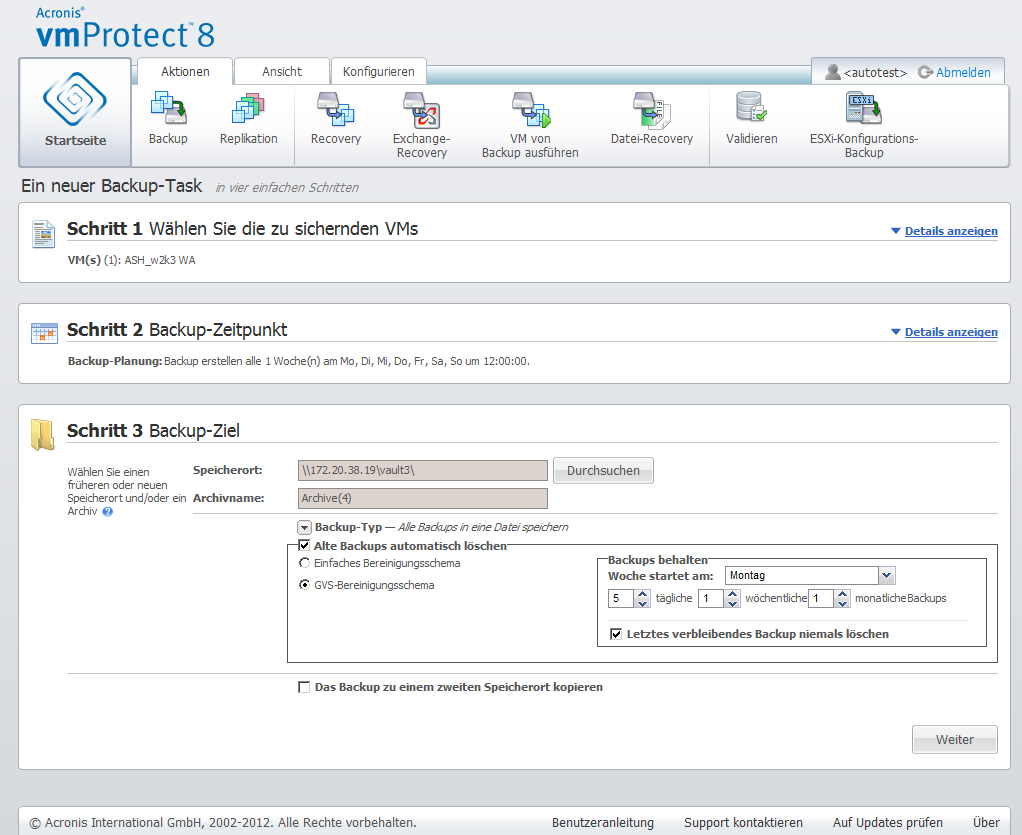
Task: Click the Abmelden logout arrow icon
Action: [x=925, y=72]
